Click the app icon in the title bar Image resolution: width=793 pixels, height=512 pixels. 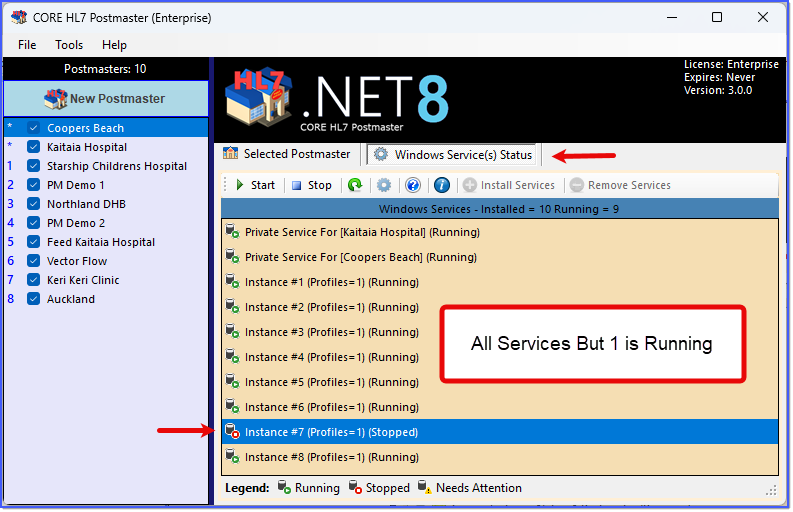point(19,17)
